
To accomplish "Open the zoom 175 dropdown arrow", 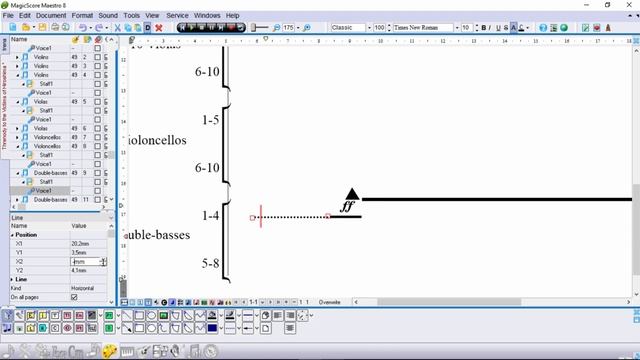I will coord(298,27).
